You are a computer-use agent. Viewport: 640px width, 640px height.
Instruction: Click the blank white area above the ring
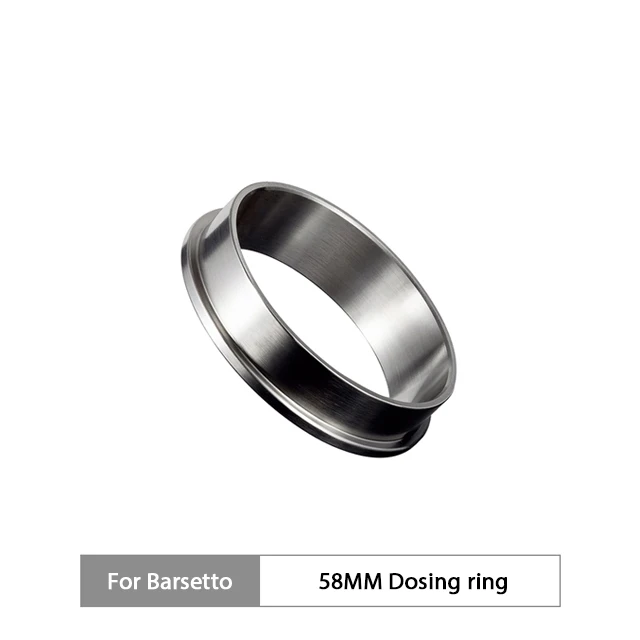tap(320, 90)
